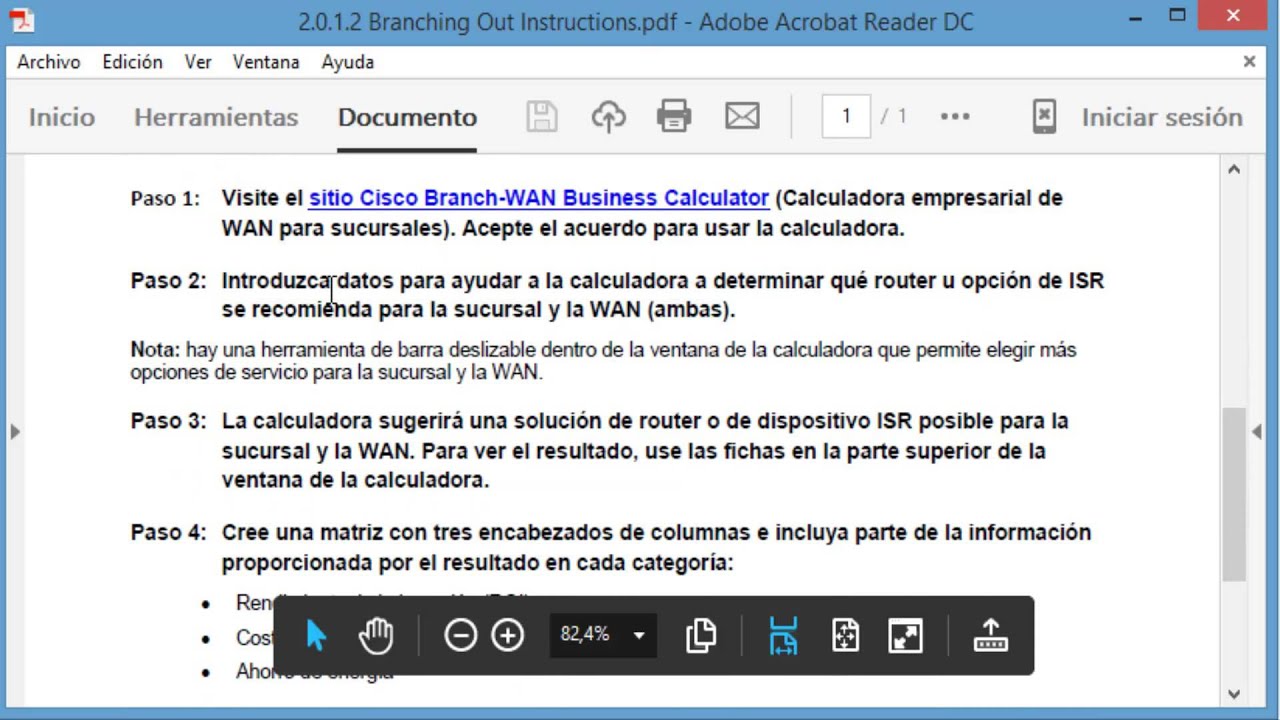Click the Save document icon
Image resolution: width=1280 pixels, height=720 pixels.
(542, 117)
